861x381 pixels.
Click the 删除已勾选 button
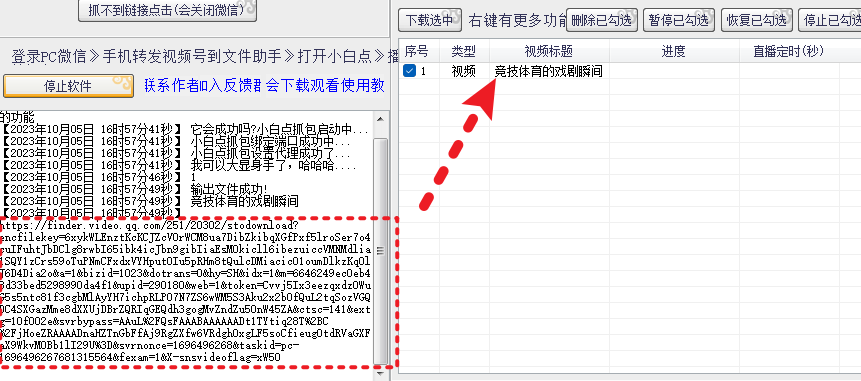click(602, 20)
